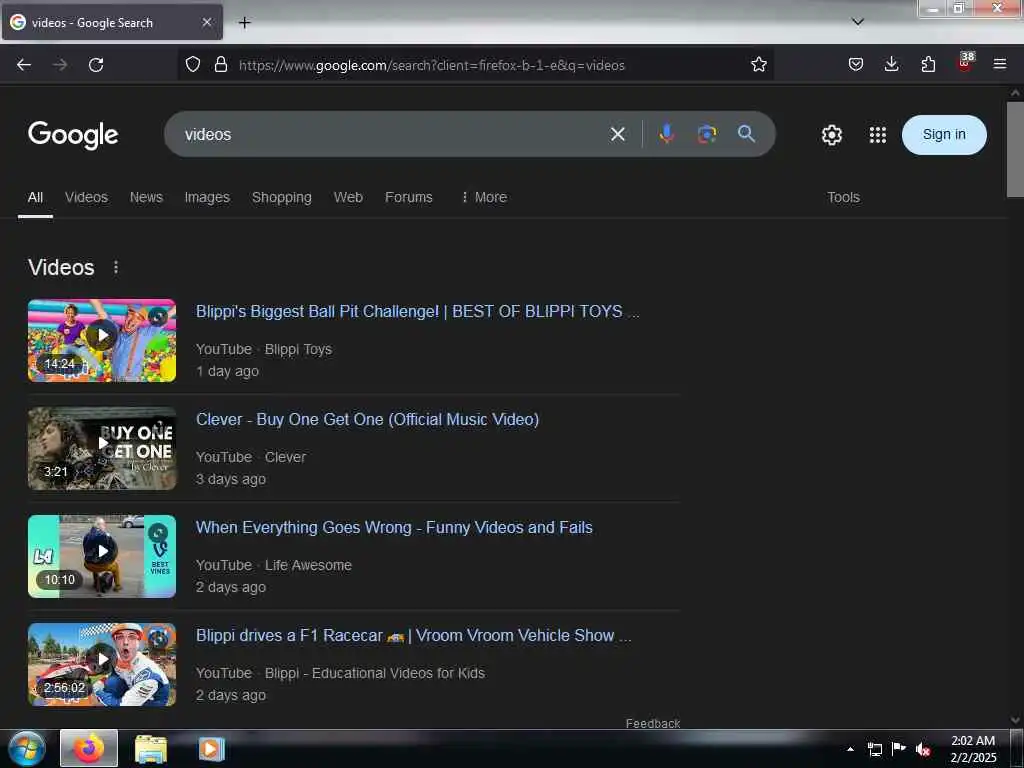The width and height of the screenshot is (1024, 768).
Task: Open Google quick settings gear
Action: [831, 135]
